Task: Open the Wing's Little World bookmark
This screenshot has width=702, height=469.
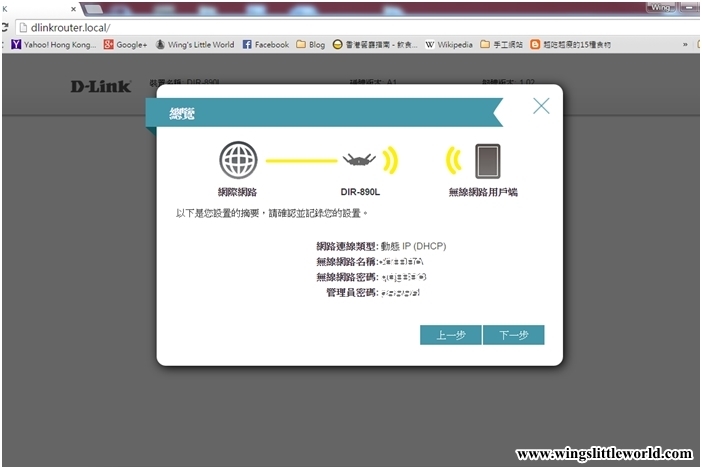Action: 194,45
